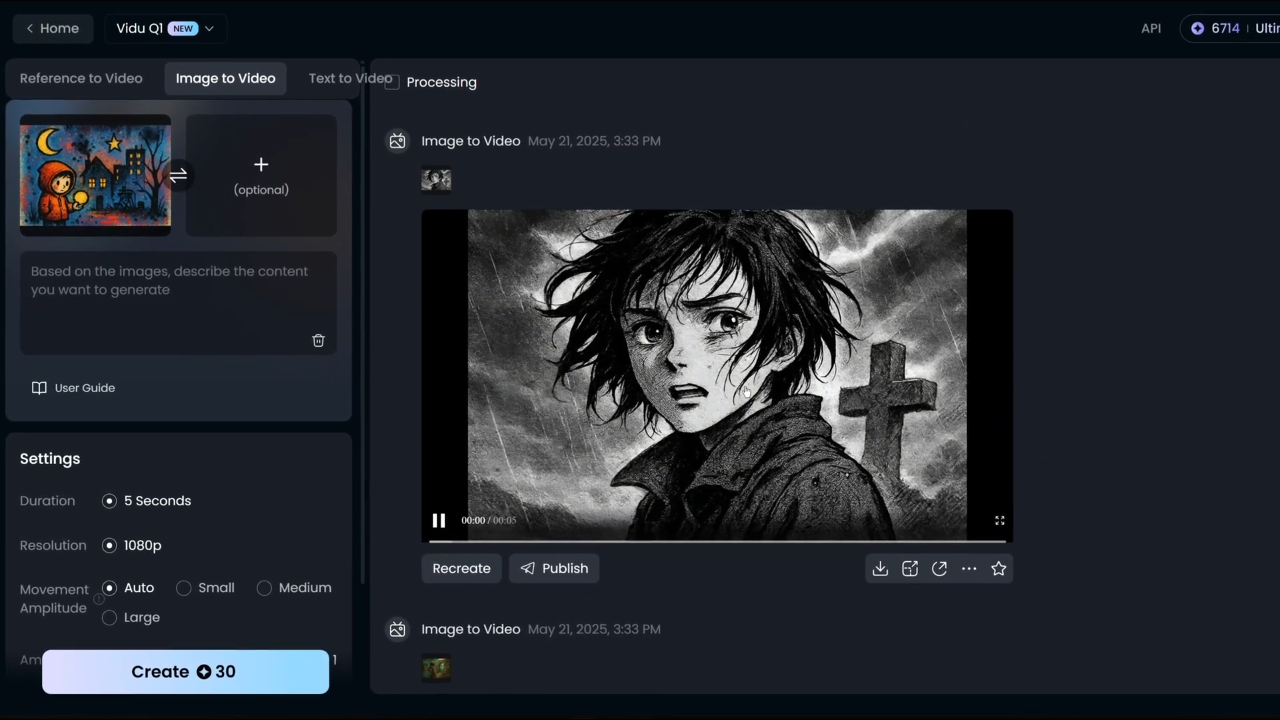Click the image export icon beside download
The height and width of the screenshot is (720, 1280).
coord(910,568)
